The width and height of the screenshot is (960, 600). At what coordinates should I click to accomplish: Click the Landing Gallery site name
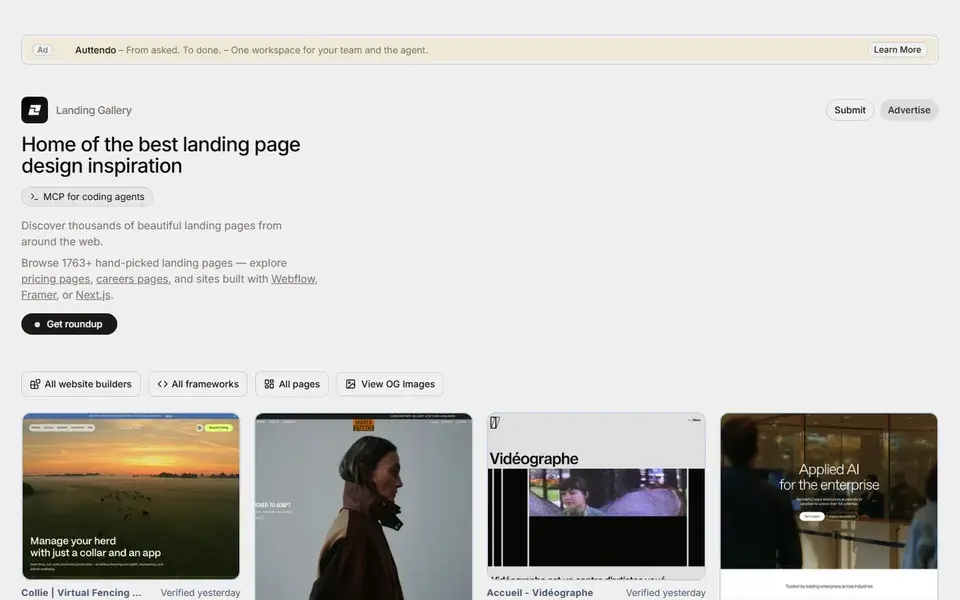[94, 110]
